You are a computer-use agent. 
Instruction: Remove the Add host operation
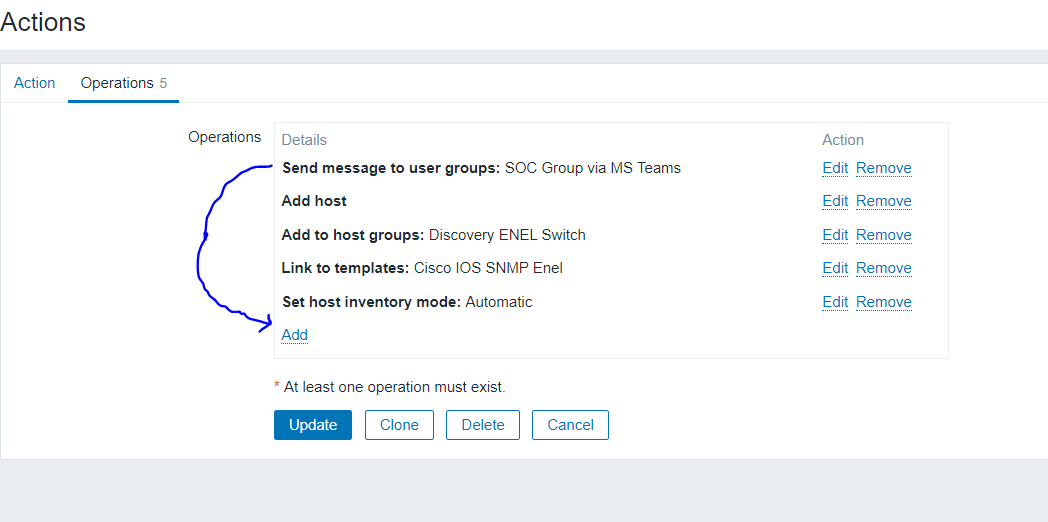point(883,201)
